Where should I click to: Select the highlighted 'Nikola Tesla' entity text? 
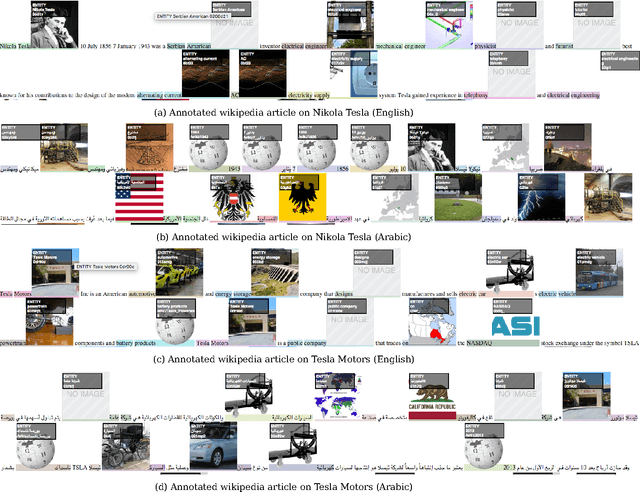16,46
